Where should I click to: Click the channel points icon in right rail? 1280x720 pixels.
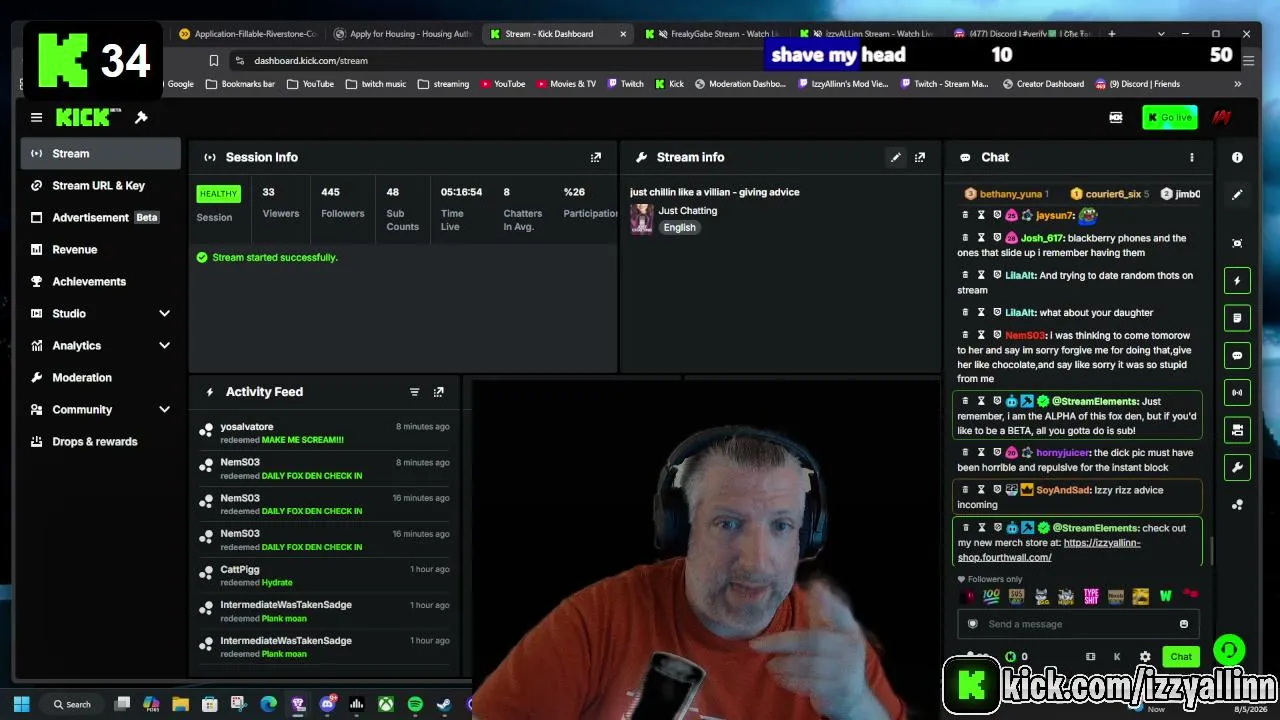click(x=1237, y=505)
